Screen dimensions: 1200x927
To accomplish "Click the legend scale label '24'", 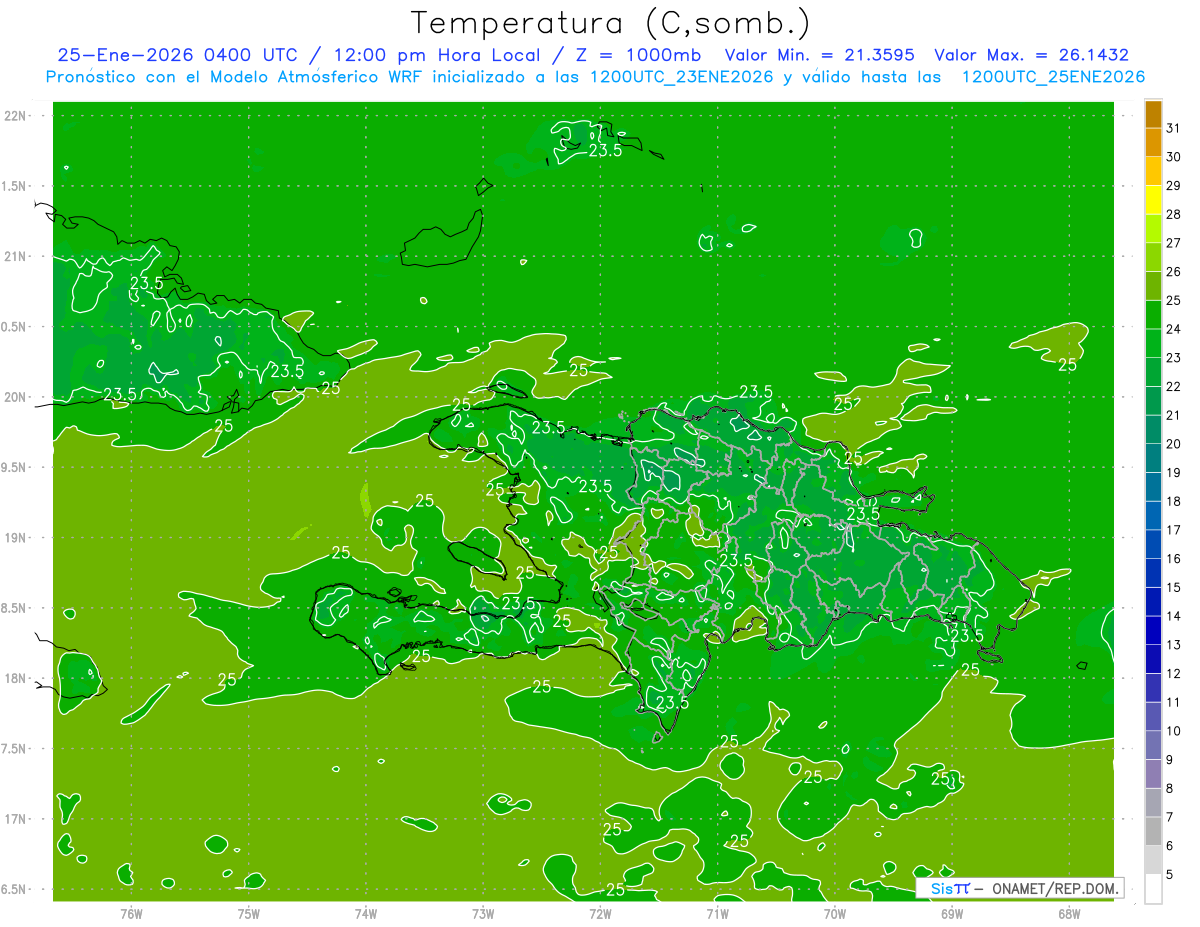I will tap(1173, 329).
